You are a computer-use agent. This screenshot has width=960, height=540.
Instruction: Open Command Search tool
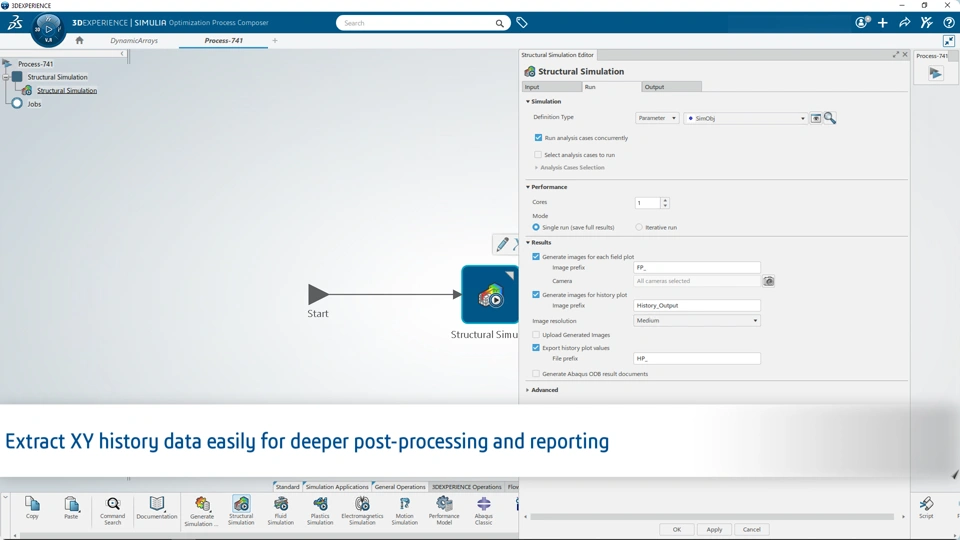[113, 511]
